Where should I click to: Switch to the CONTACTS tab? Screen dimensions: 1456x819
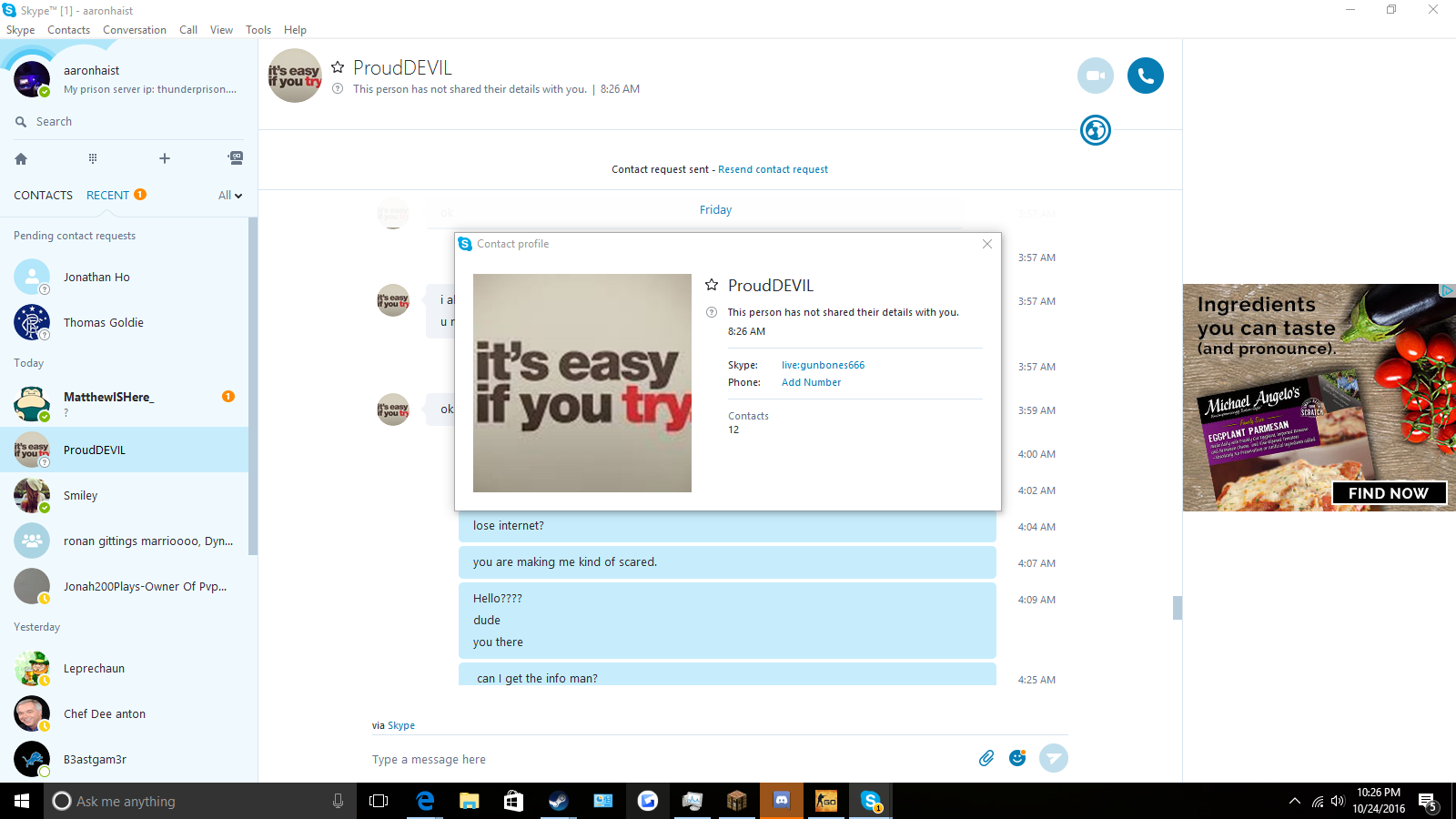pos(43,196)
